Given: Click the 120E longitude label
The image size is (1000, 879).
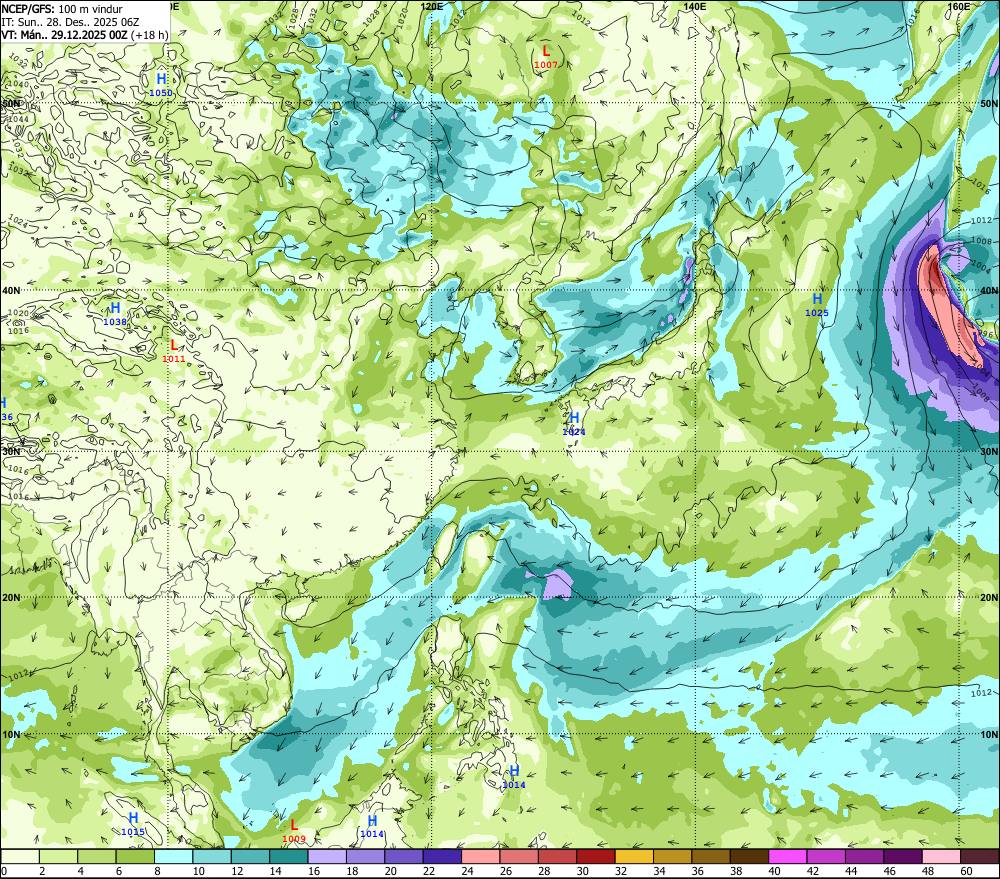Looking at the screenshot, I should click(x=432, y=6).
